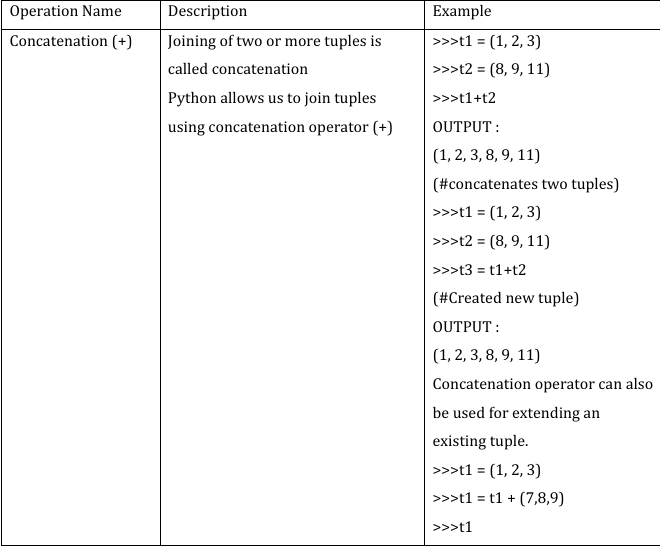This screenshot has height=546, width=660.
Task: Click the Description column header
Action: [x=208, y=11]
